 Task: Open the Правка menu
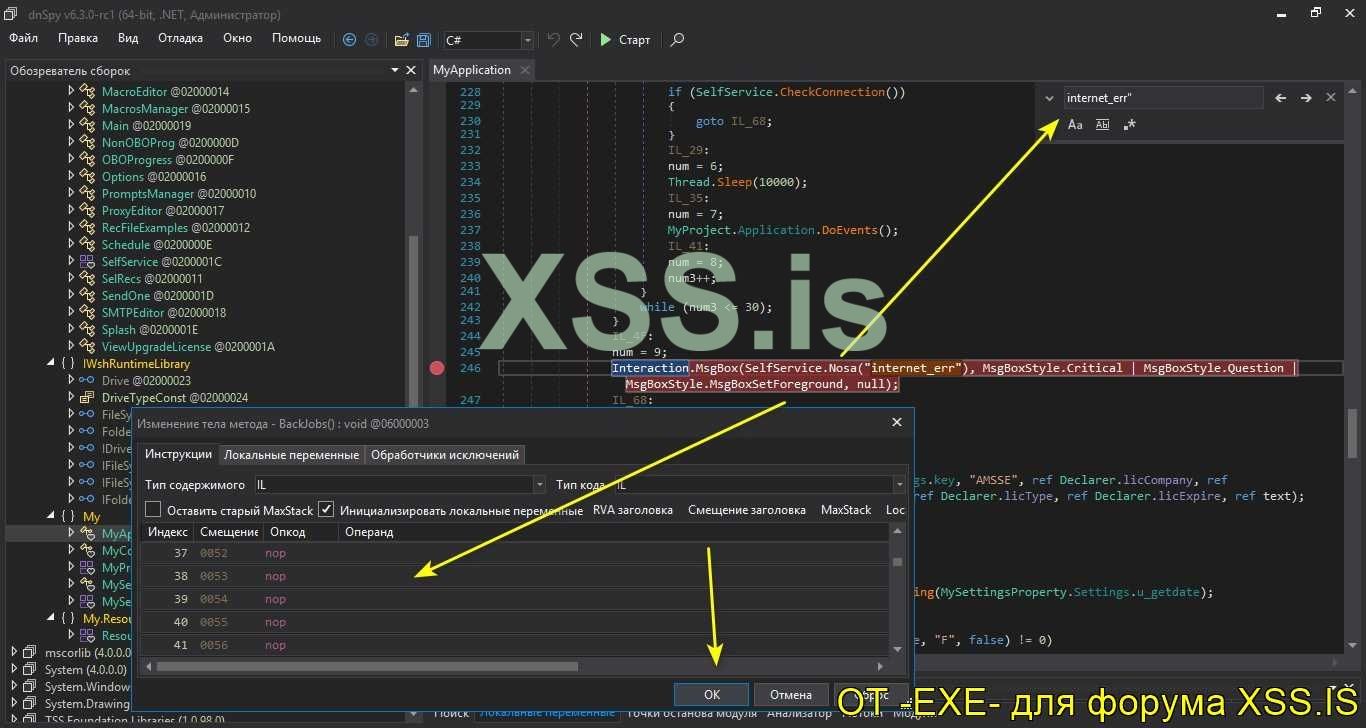pyautogui.click(x=78, y=38)
